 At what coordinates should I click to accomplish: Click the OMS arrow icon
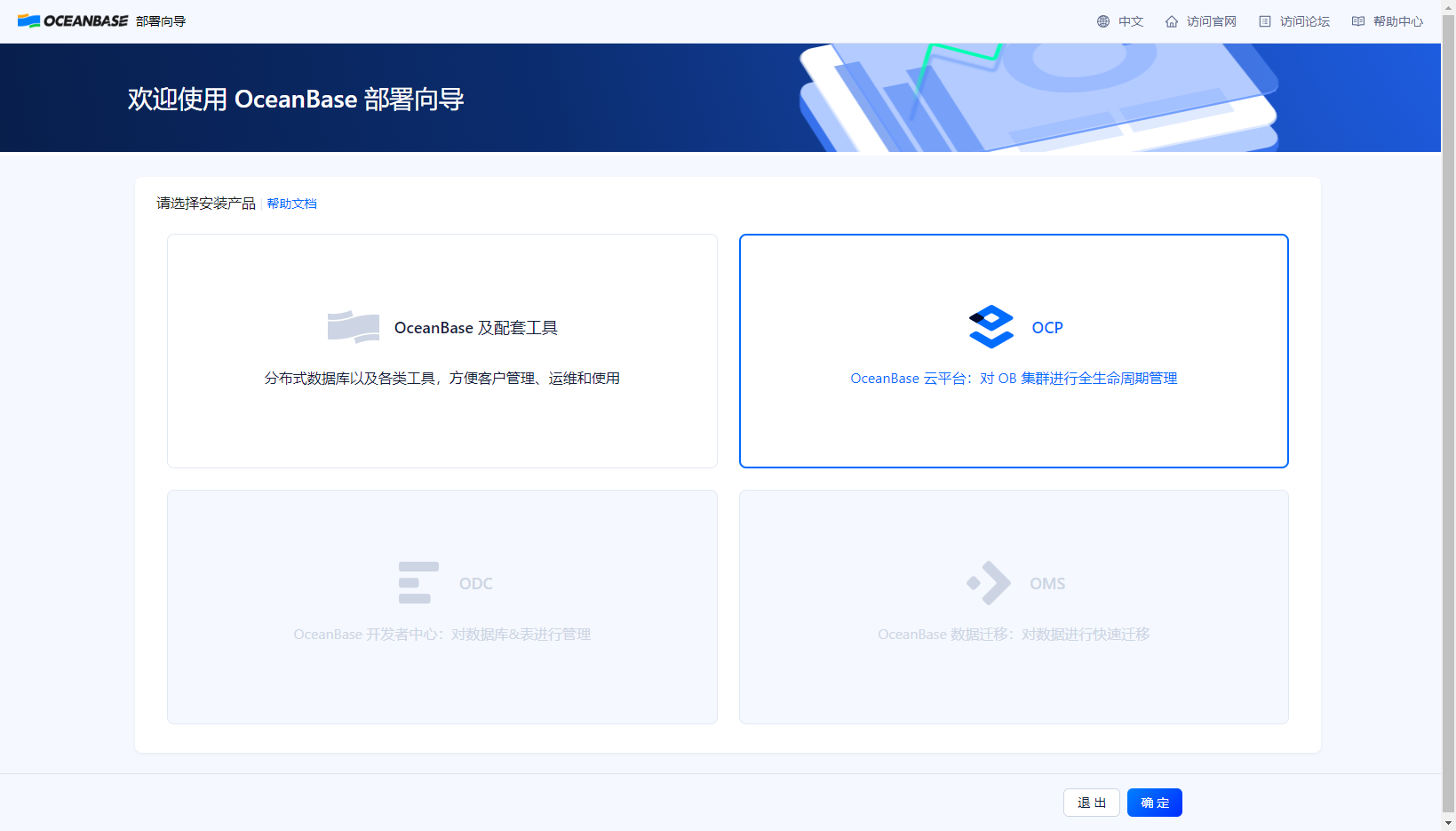click(989, 583)
